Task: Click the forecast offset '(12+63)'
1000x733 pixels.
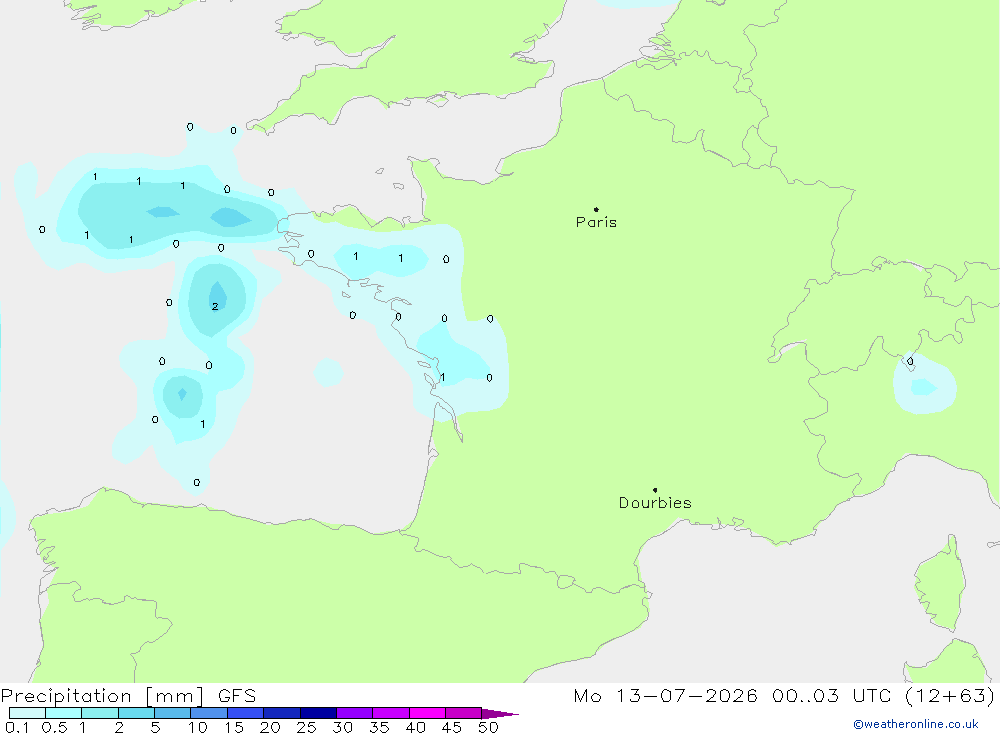Action: 950,696
